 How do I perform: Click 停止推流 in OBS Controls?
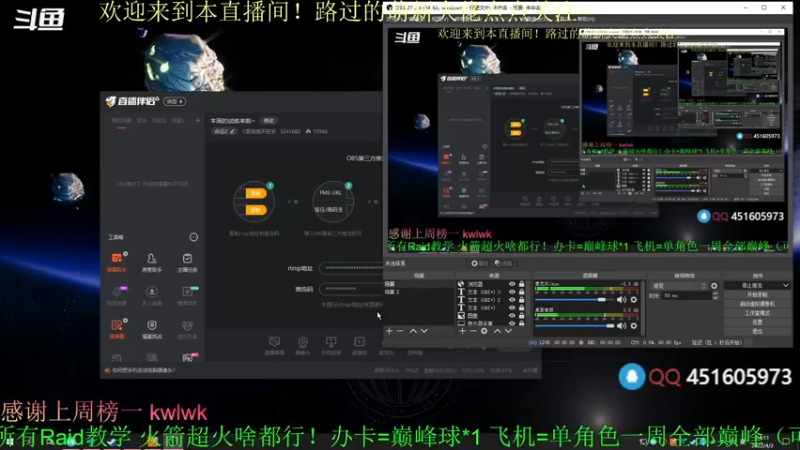(753, 286)
